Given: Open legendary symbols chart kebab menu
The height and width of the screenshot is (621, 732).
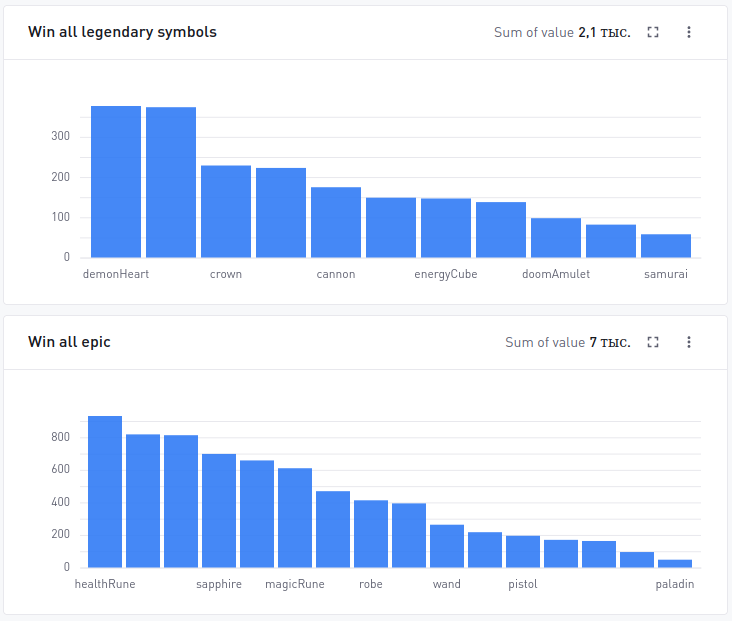Looking at the screenshot, I should coord(689,32).
